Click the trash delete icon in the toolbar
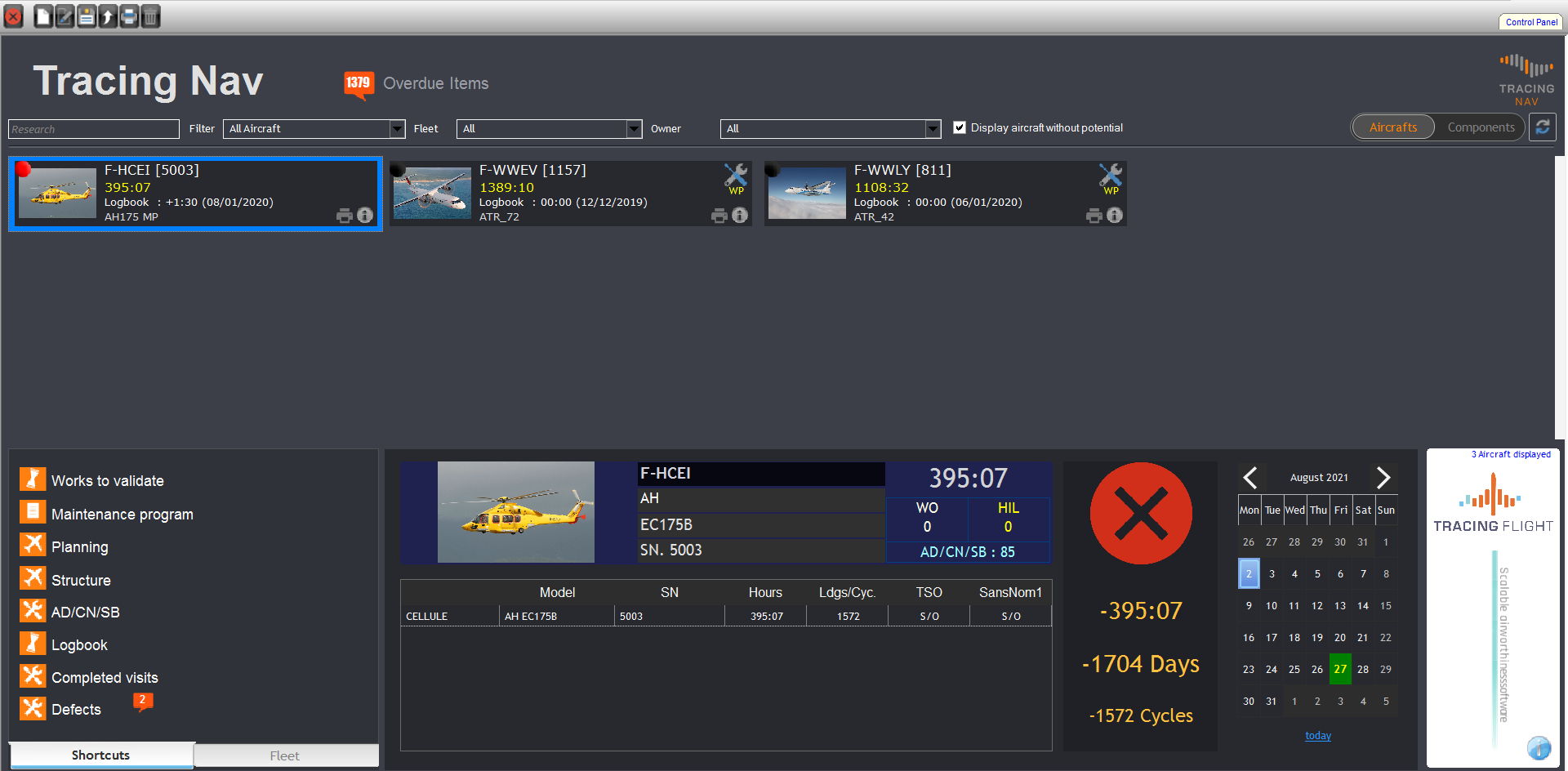The image size is (1568, 771). tap(150, 16)
